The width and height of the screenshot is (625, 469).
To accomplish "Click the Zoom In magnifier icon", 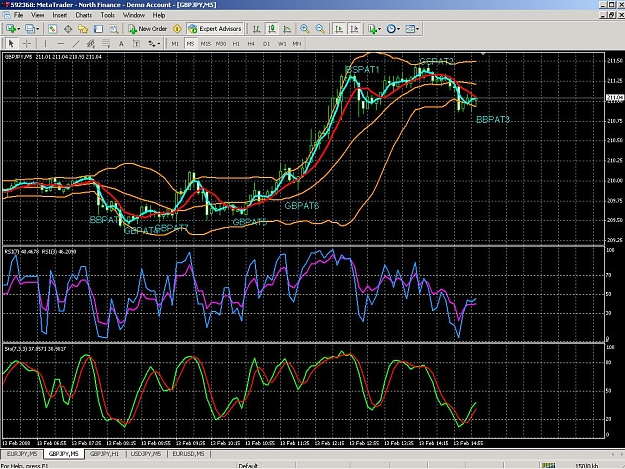I will click(305, 29).
